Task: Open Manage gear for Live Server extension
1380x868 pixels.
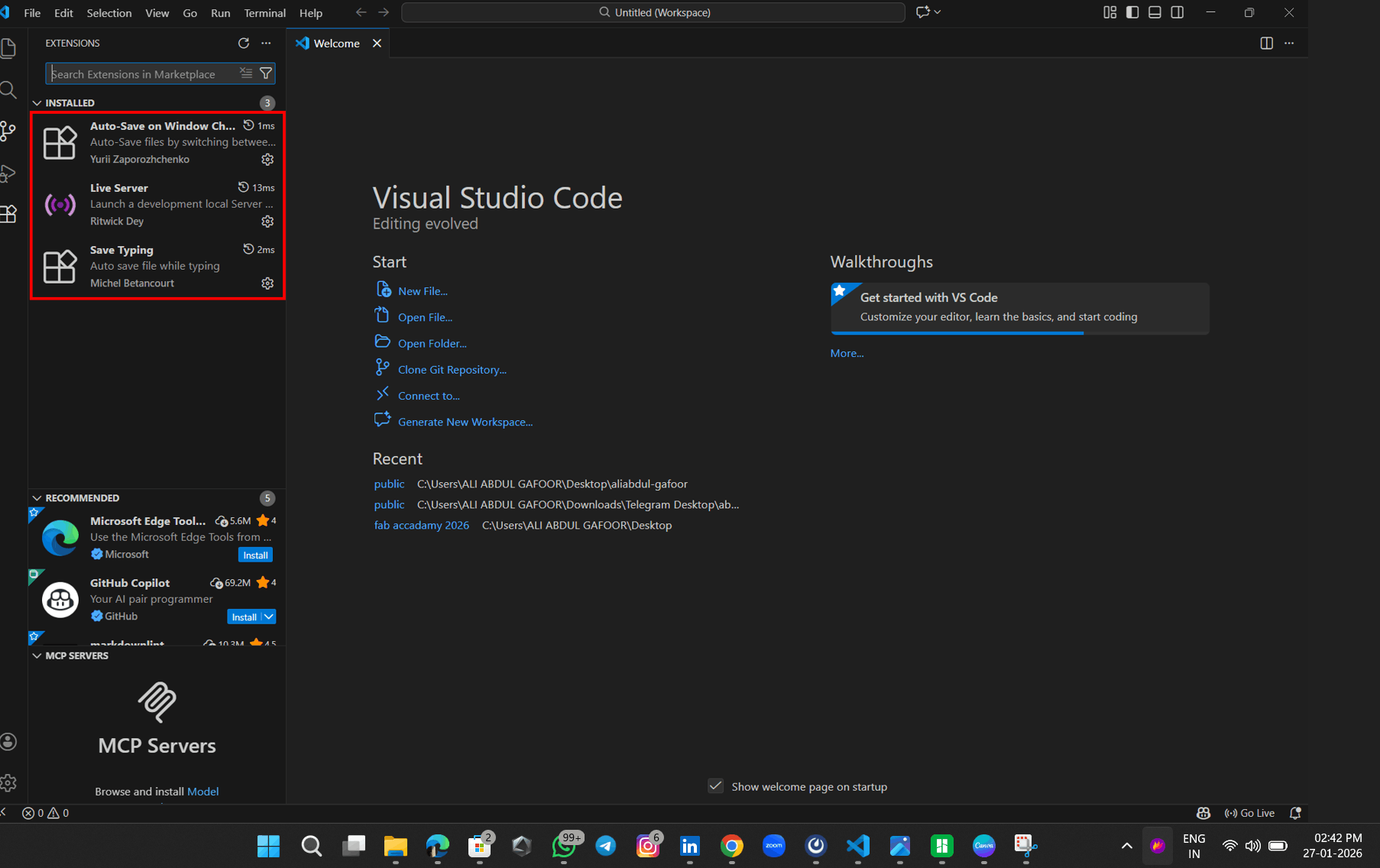Action: (x=267, y=222)
